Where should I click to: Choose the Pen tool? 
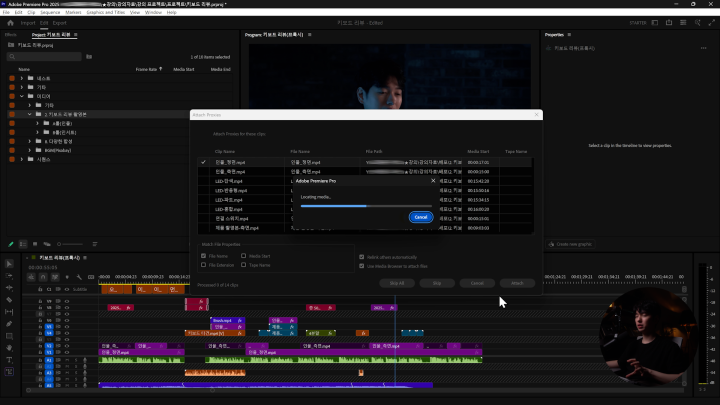9,323
